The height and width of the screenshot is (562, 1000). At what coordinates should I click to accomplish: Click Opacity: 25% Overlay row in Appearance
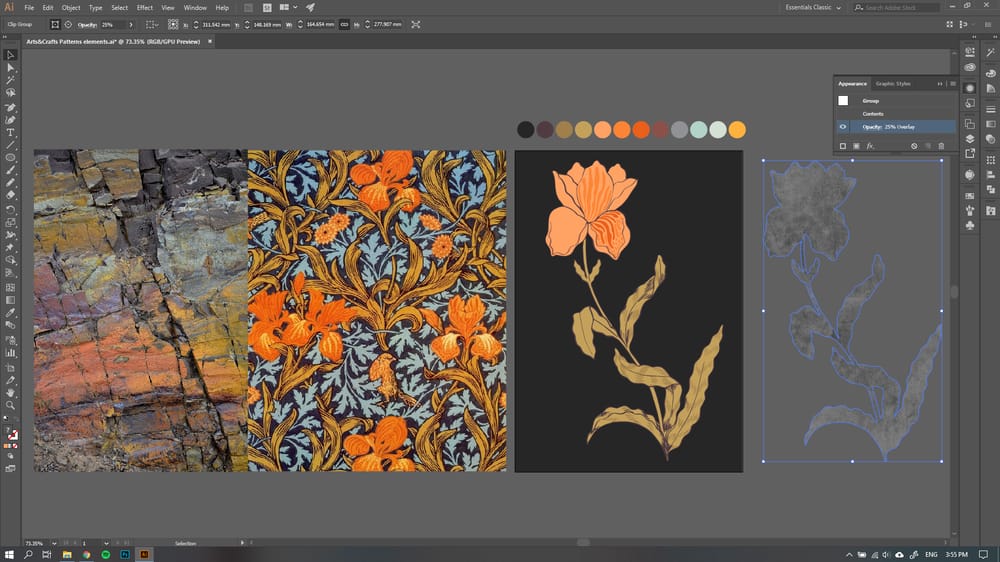(895, 127)
